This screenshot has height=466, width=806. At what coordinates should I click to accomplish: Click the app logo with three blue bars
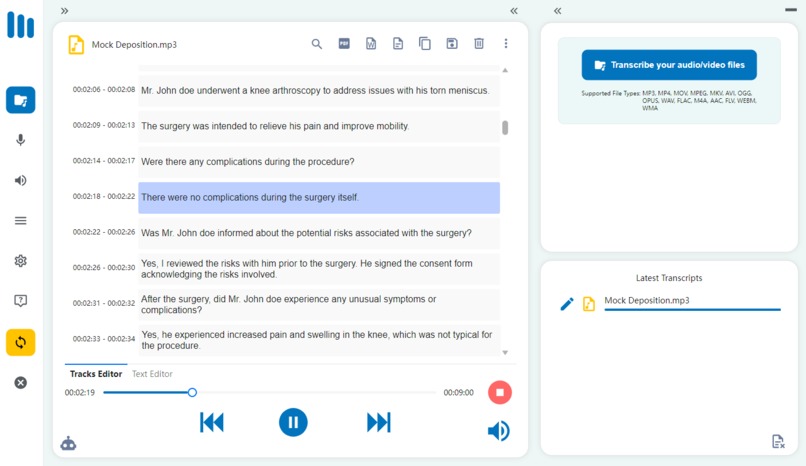[x=21, y=25]
